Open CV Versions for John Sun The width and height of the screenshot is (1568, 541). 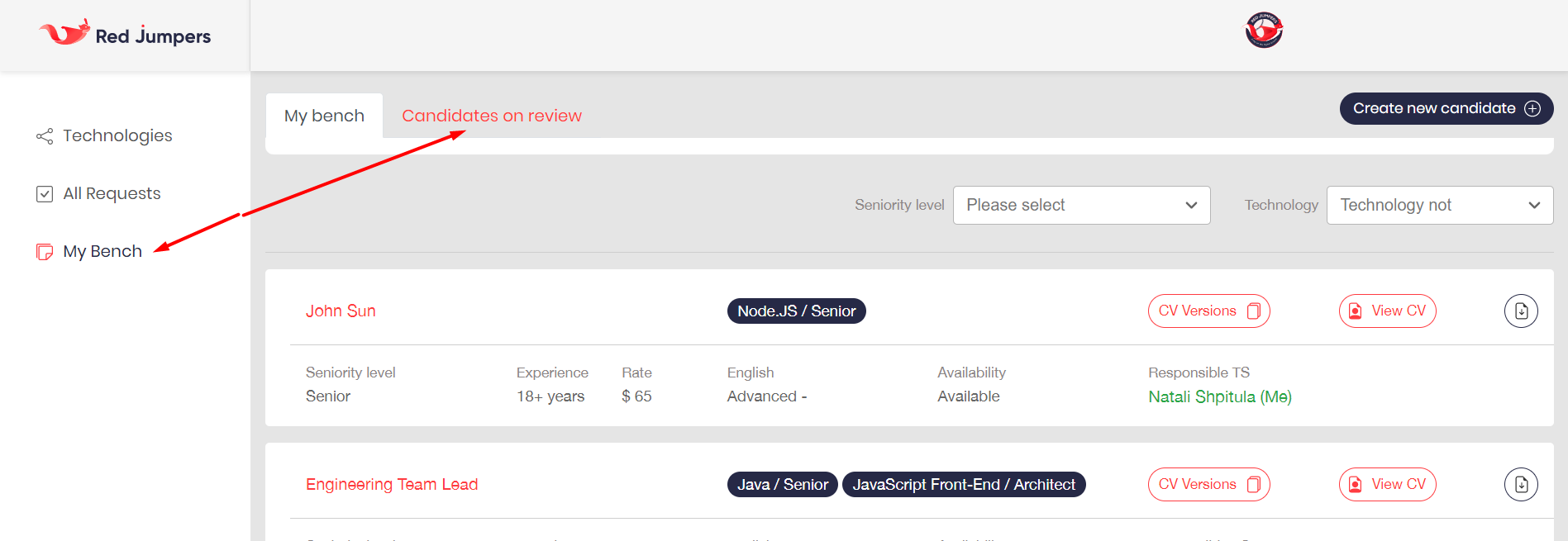click(x=1208, y=311)
